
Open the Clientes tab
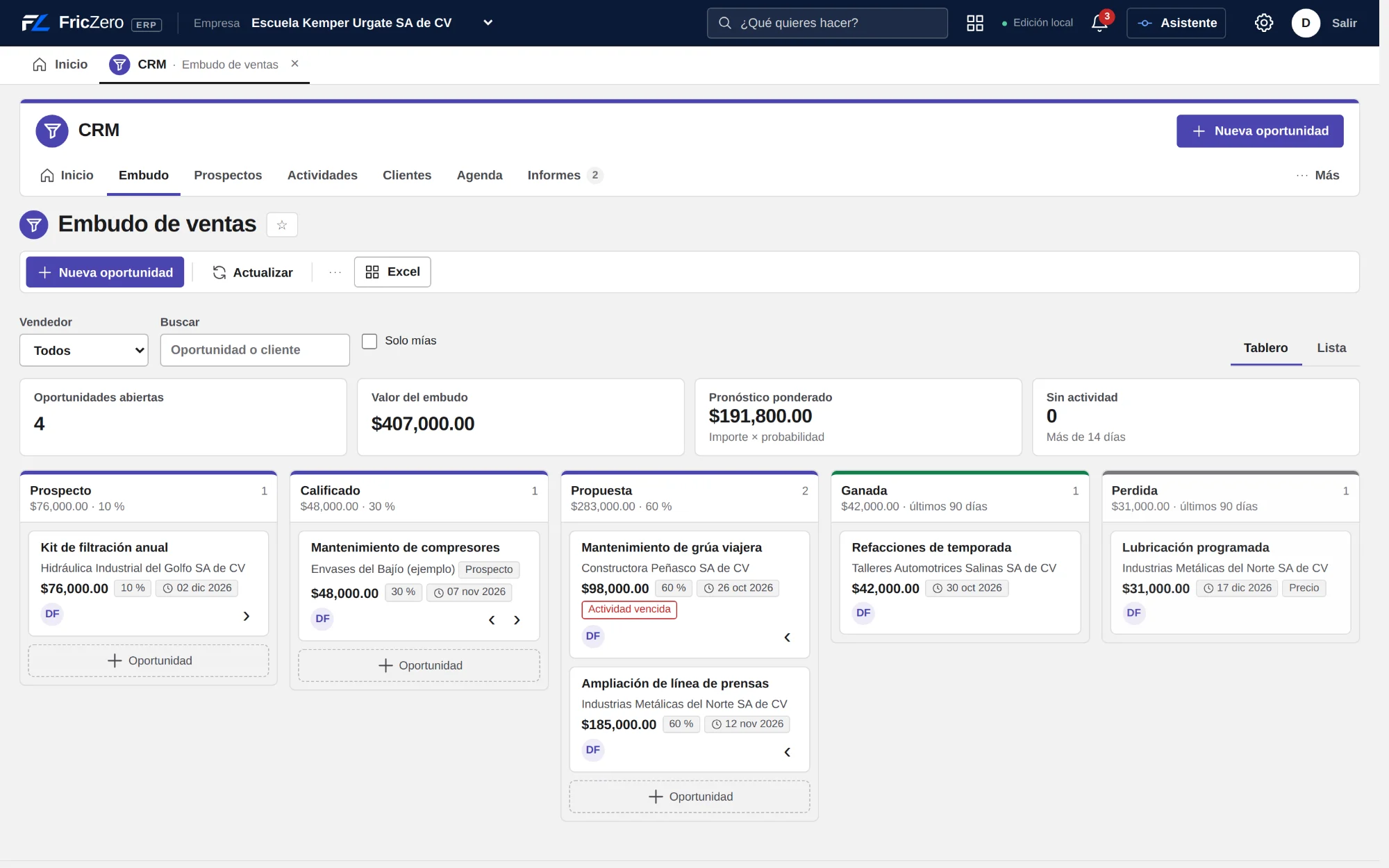(x=407, y=175)
